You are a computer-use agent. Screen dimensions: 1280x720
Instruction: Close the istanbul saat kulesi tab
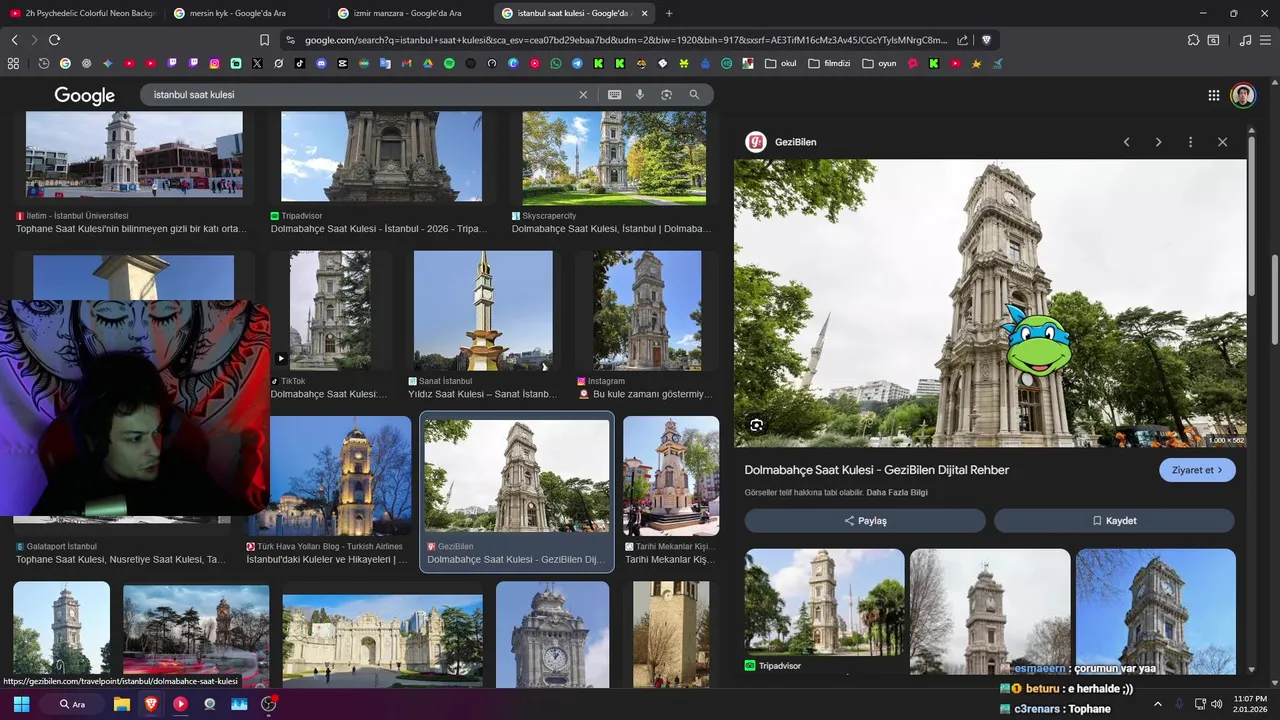click(x=644, y=13)
